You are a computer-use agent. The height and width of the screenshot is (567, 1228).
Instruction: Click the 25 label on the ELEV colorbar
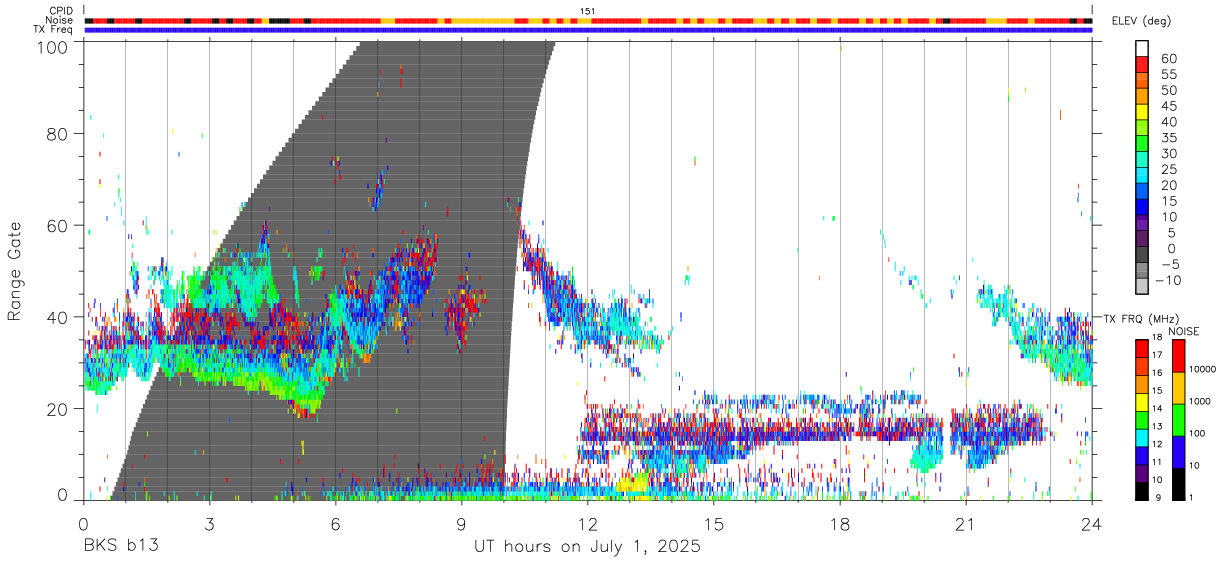(1167, 169)
